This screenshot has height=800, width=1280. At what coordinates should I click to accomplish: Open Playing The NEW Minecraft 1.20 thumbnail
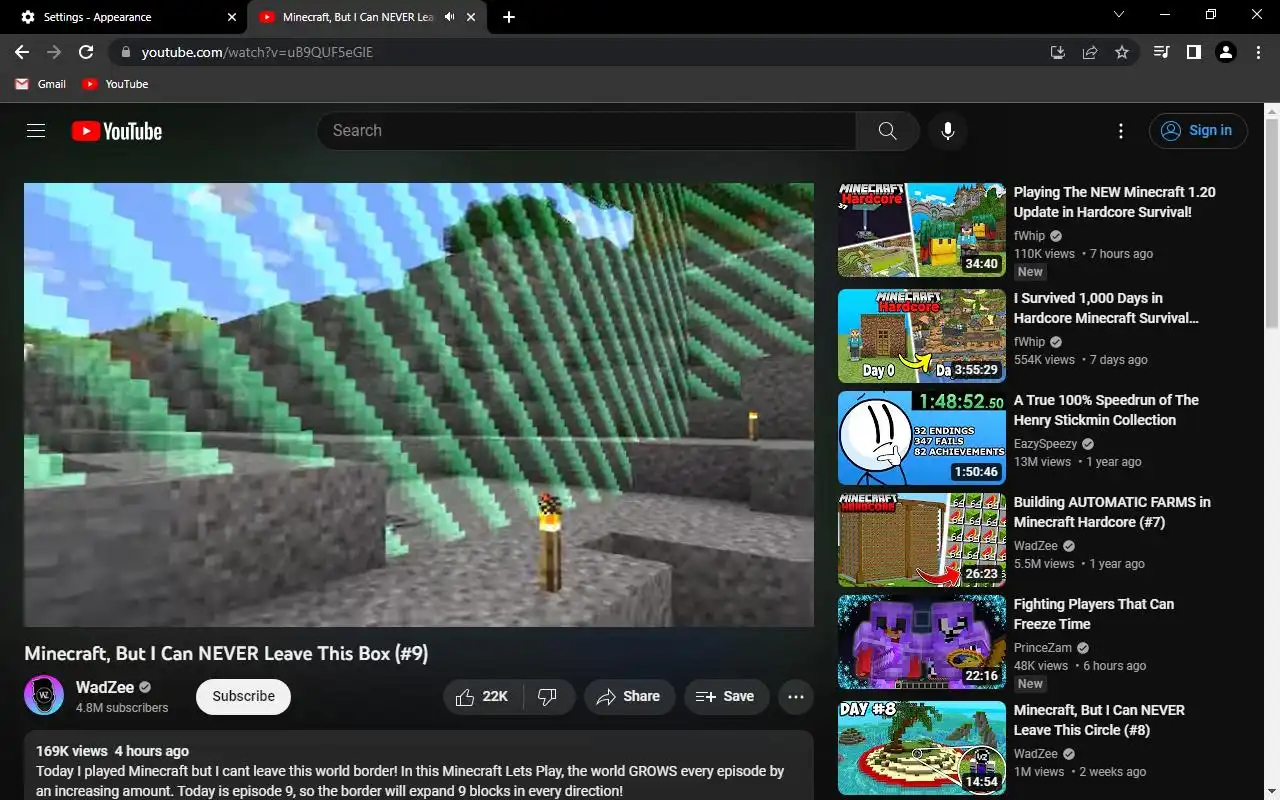[x=922, y=229]
